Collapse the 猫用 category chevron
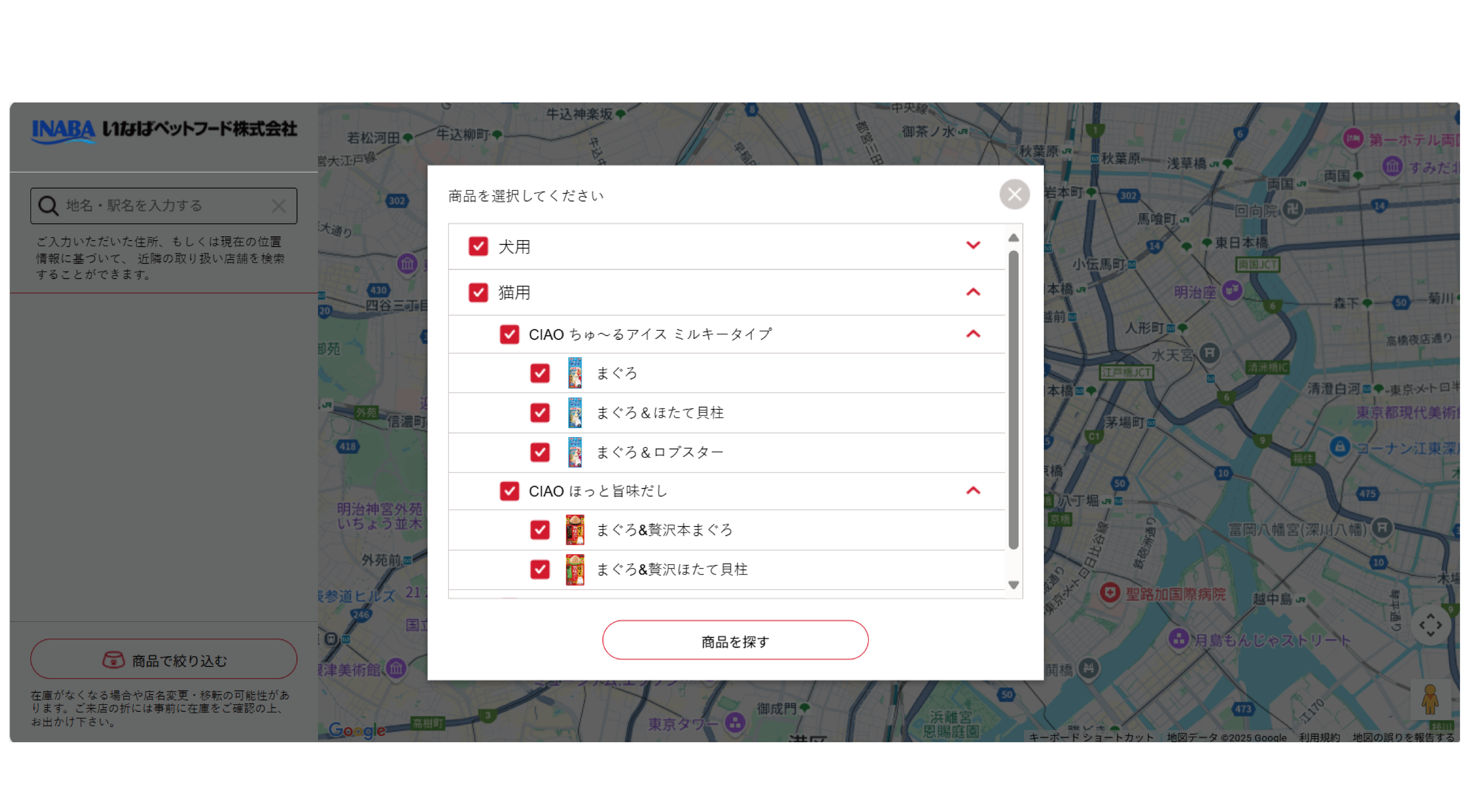 click(x=973, y=292)
